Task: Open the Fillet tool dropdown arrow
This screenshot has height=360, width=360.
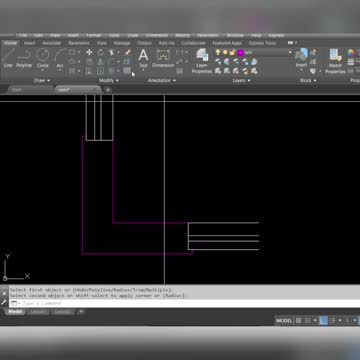Action: tap(118, 62)
